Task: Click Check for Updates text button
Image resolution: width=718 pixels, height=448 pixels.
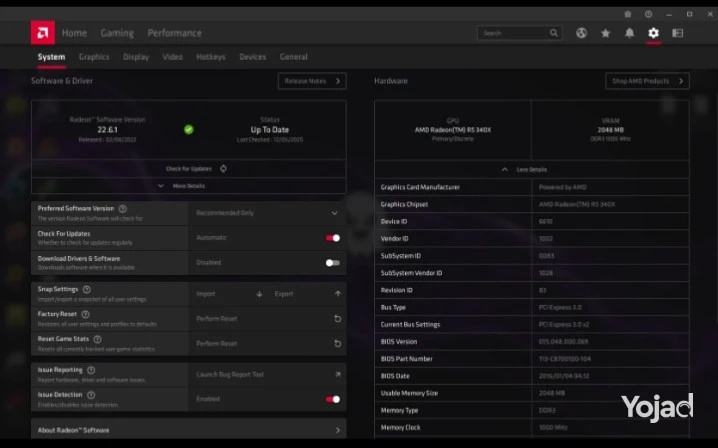Action: pos(189,169)
